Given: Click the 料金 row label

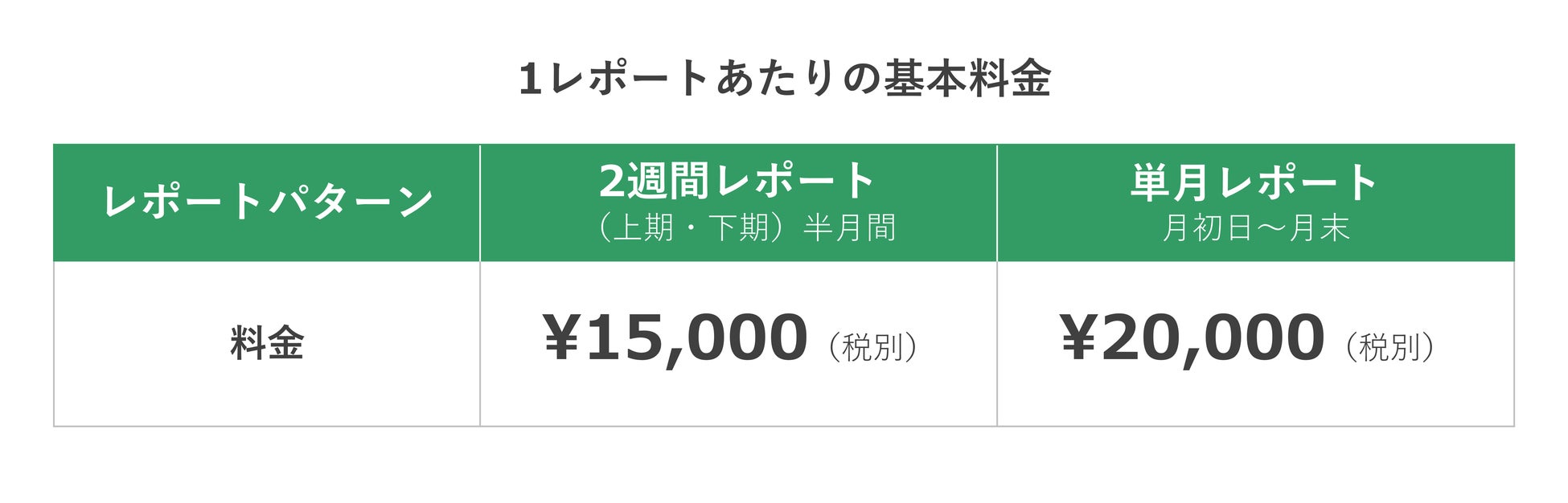Looking at the screenshot, I should 267,343.
